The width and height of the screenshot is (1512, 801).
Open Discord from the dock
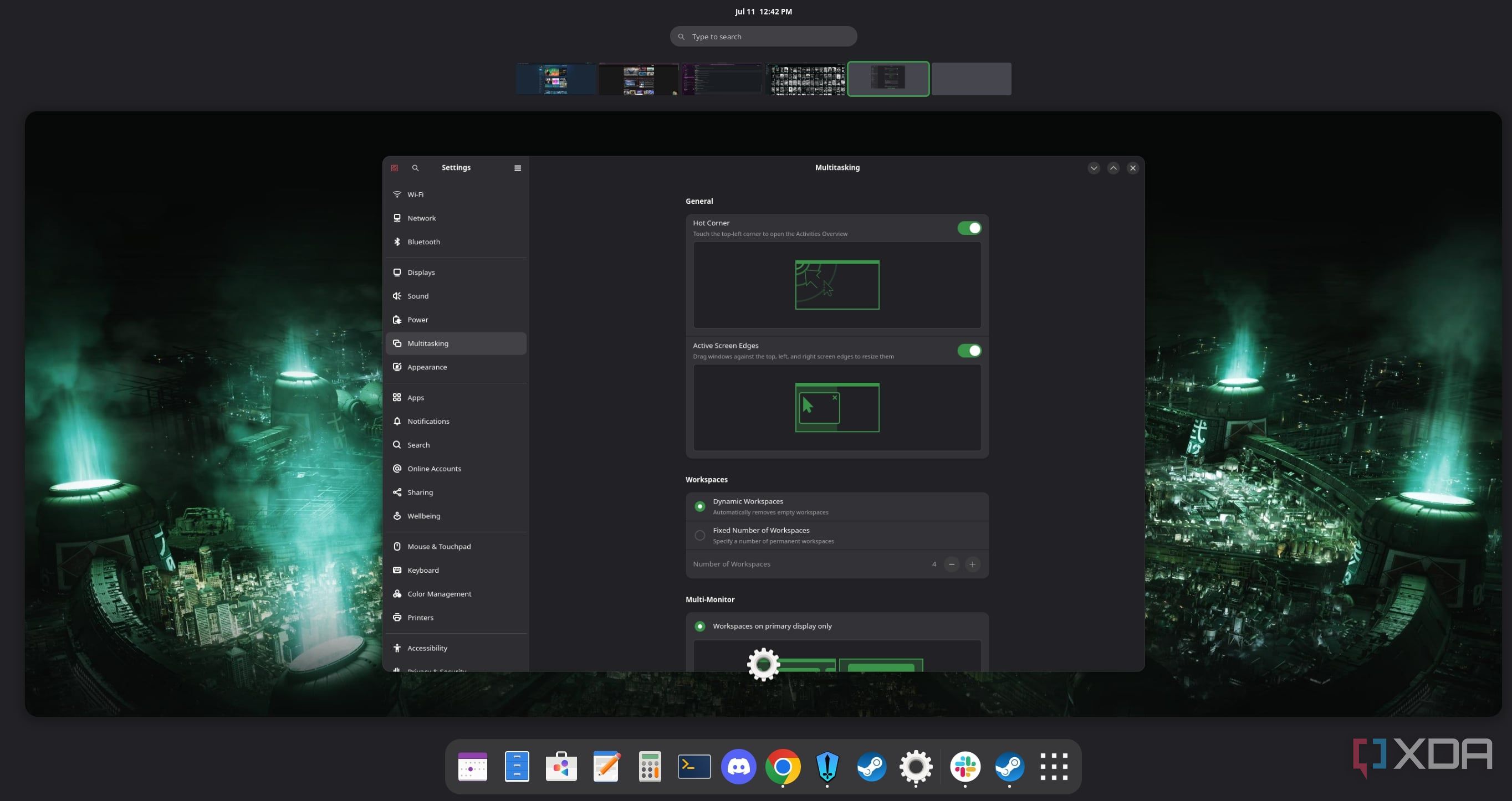tap(738, 766)
